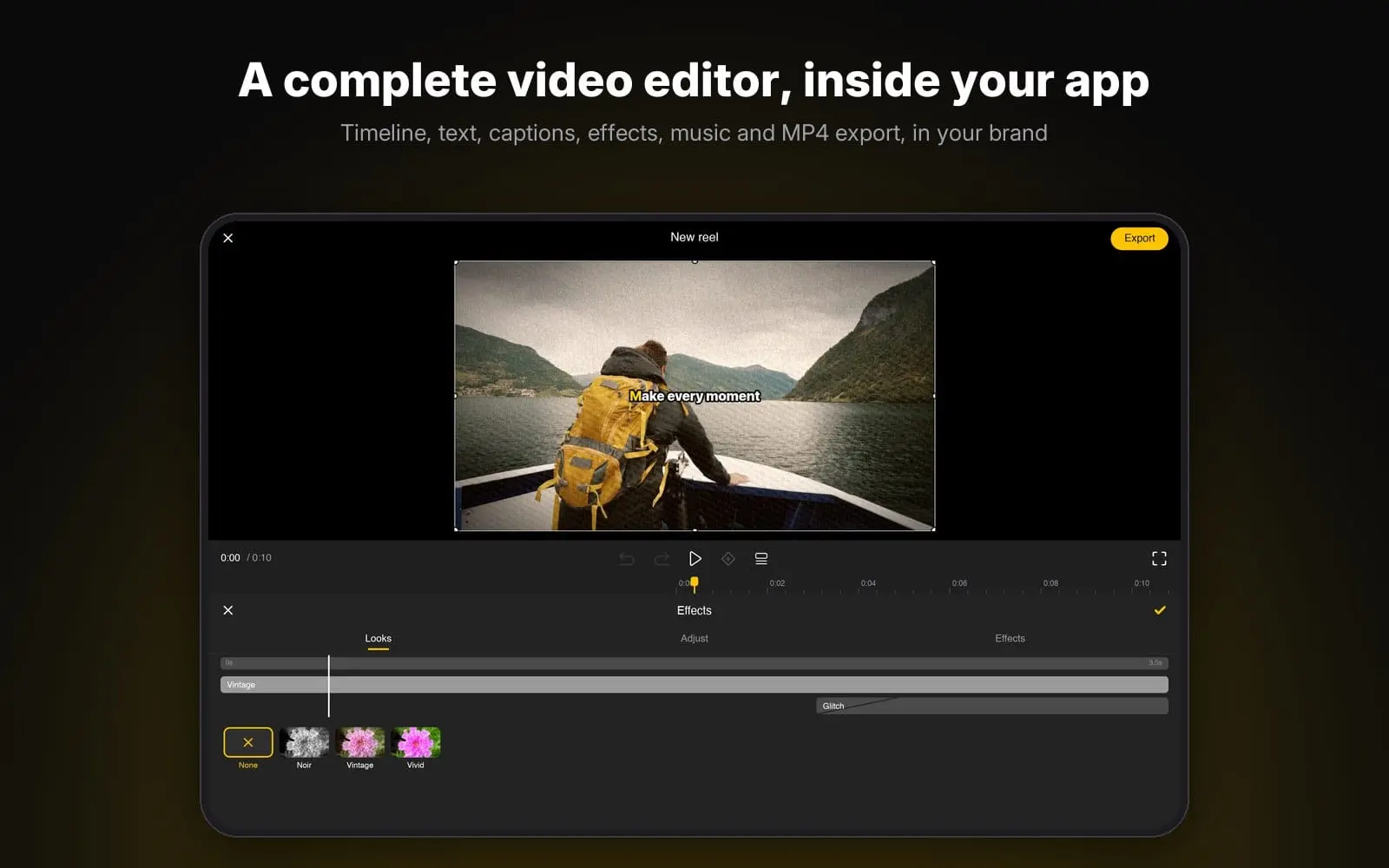The width and height of the screenshot is (1389, 868).
Task: Select the Vintage effect track bar
Action: 694,685
